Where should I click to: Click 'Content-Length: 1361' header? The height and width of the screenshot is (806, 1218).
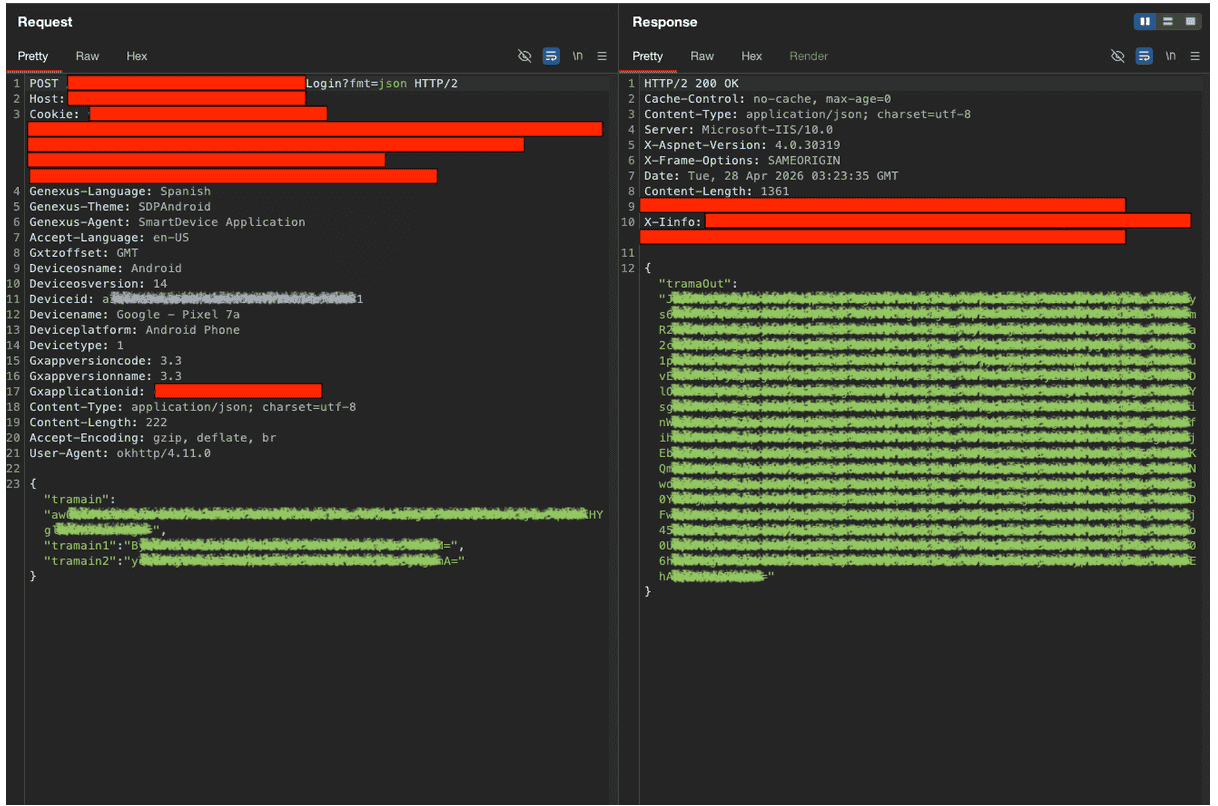click(716, 191)
